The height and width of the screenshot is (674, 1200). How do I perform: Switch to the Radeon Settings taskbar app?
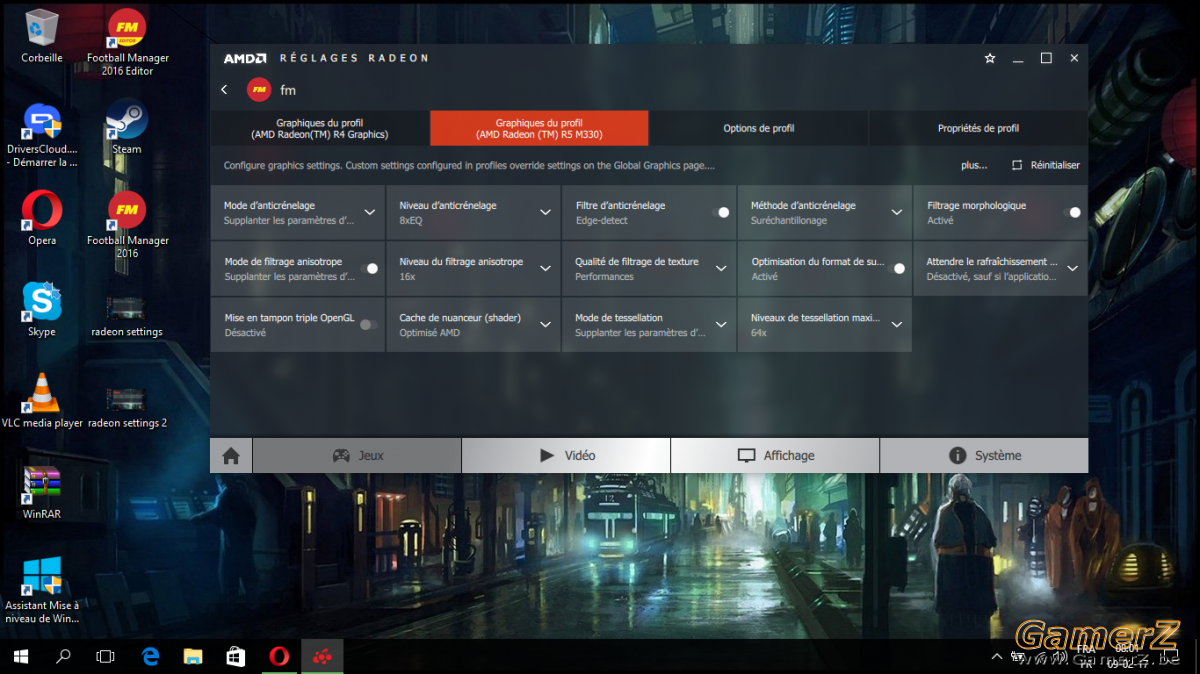tap(322, 657)
